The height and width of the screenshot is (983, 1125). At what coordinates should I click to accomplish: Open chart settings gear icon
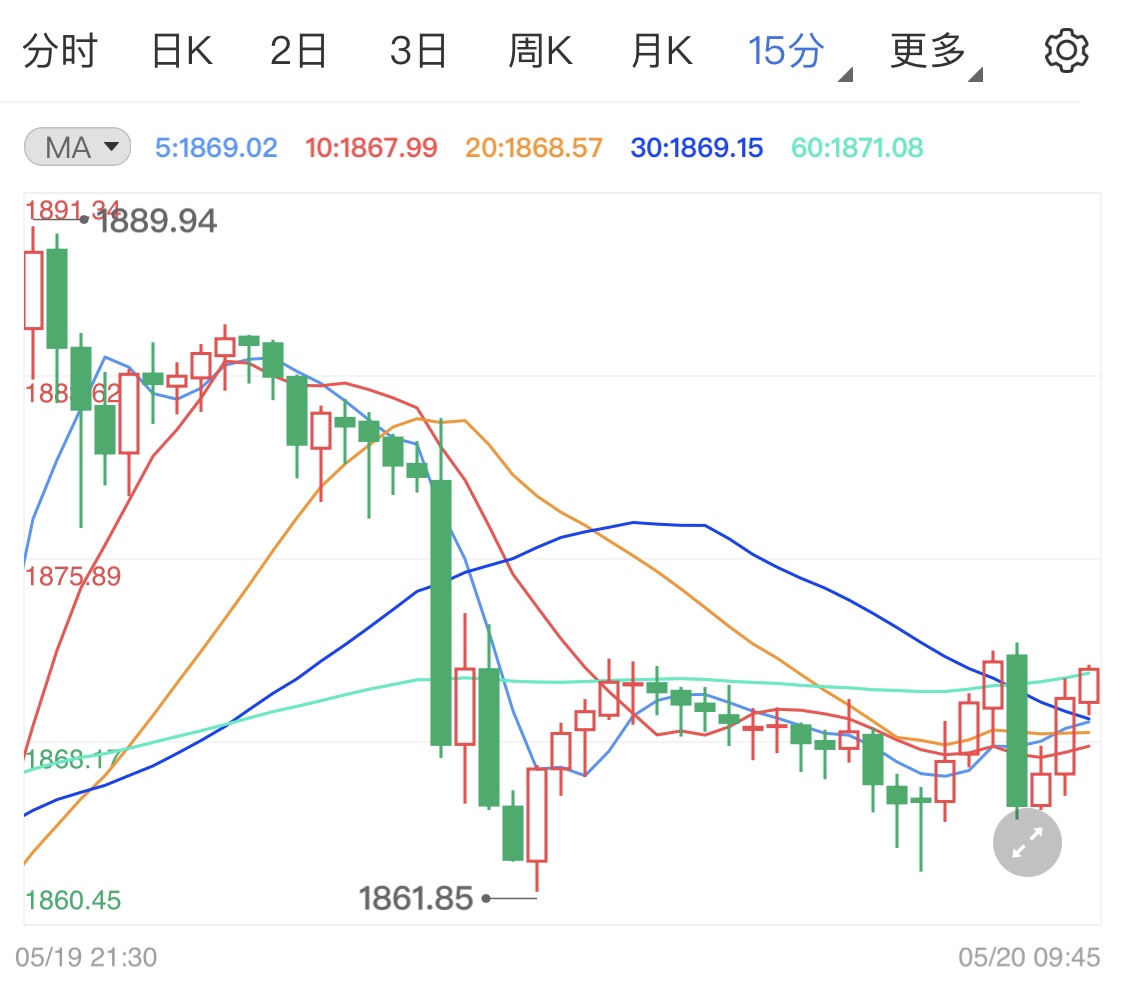(x=1066, y=51)
